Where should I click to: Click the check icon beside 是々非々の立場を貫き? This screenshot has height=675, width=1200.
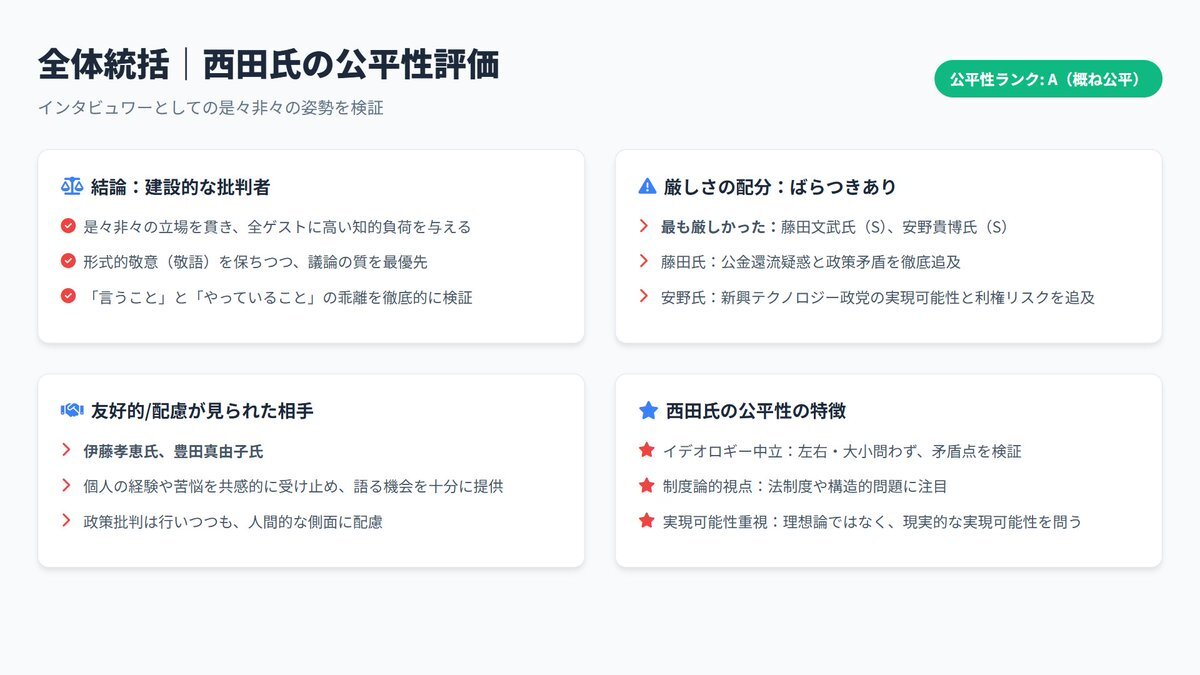pyautogui.click(x=68, y=227)
